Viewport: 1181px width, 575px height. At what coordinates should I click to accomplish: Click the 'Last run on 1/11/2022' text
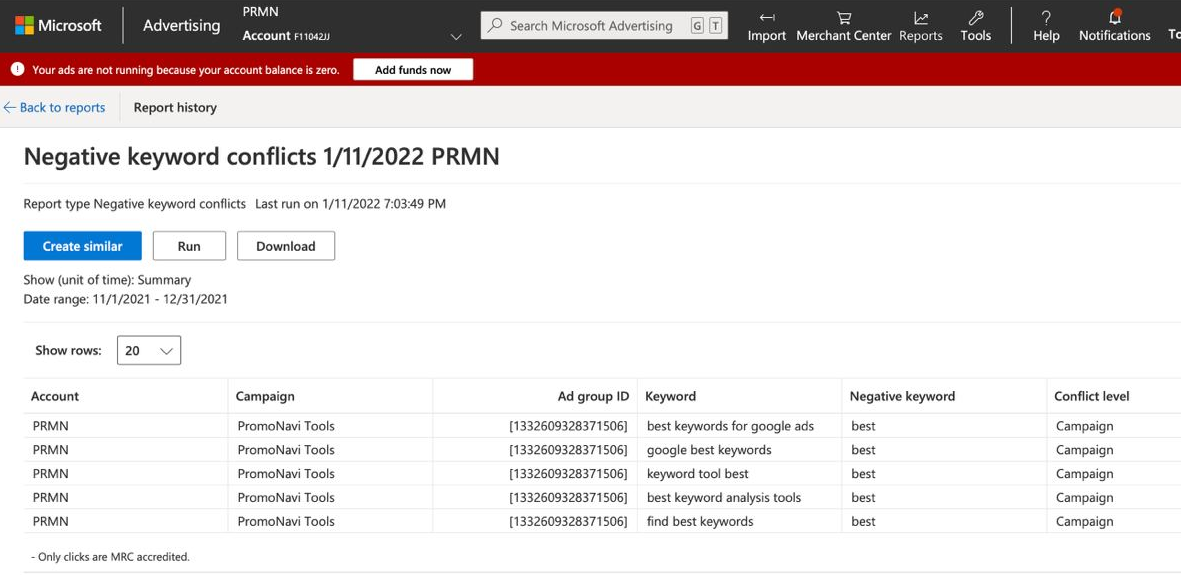pyautogui.click(x=350, y=203)
